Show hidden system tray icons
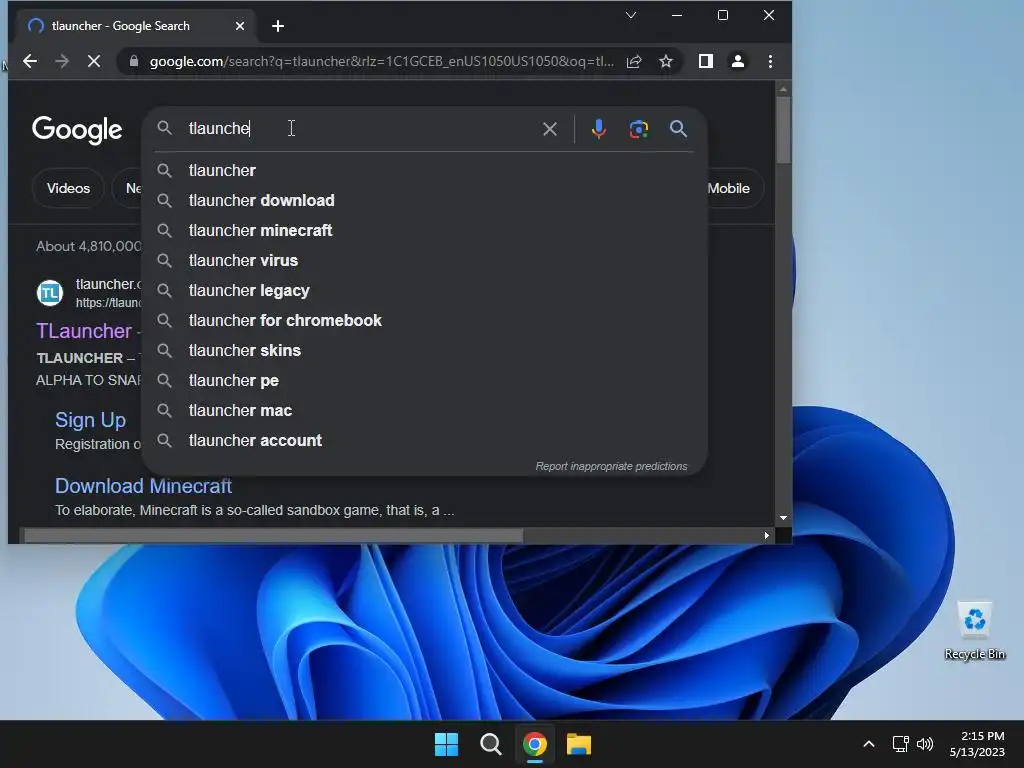 [869, 744]
